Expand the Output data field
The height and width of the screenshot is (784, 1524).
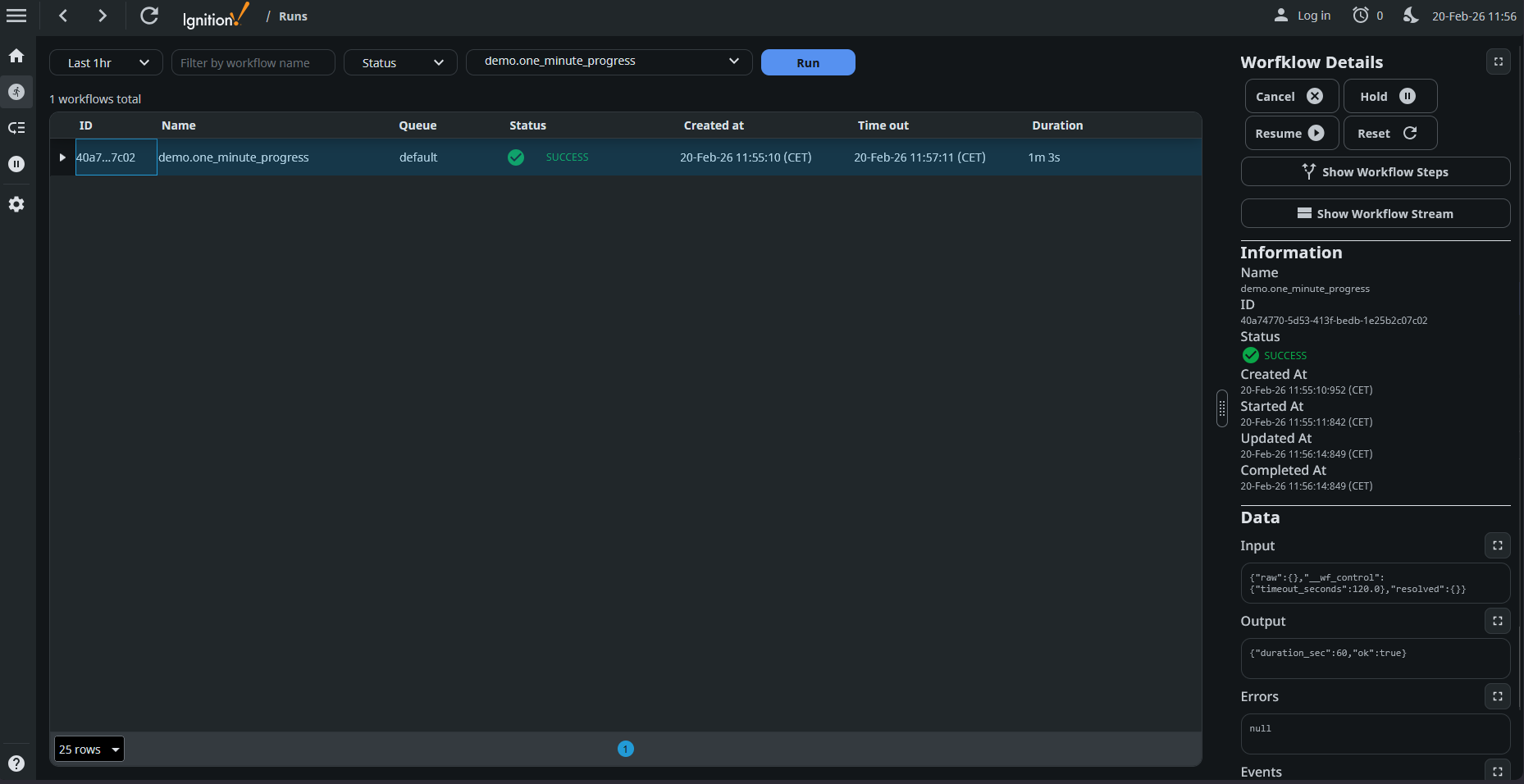[1497, 621]
